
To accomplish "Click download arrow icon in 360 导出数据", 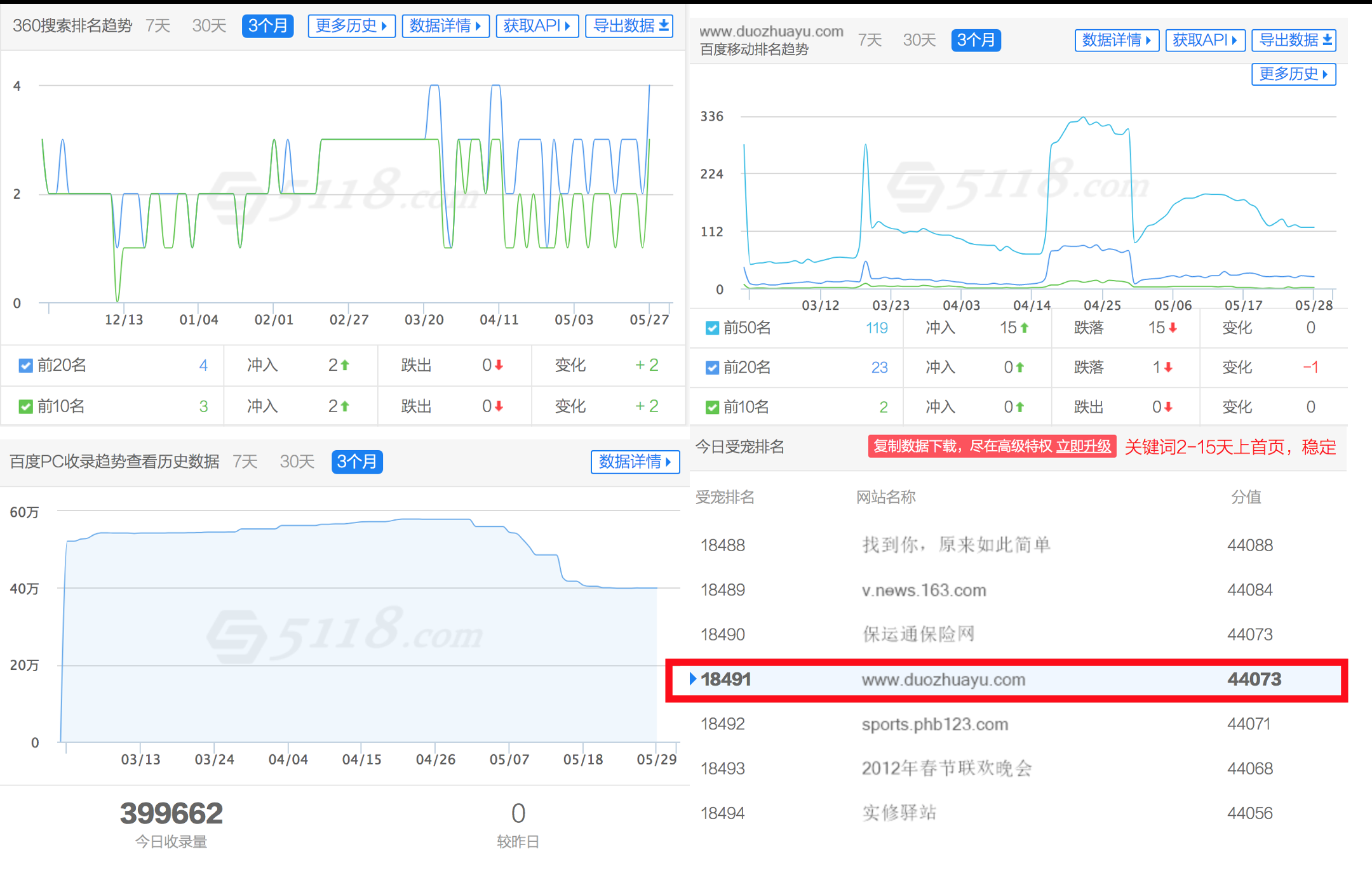I will (664, 25).
